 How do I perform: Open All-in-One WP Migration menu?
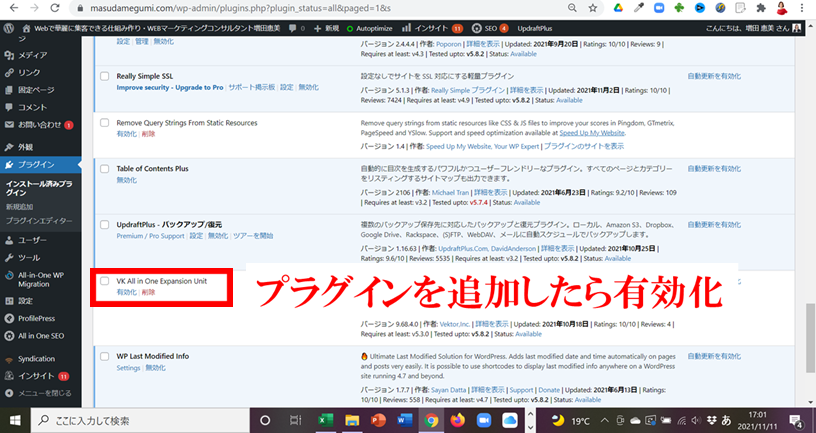click(41, 279)
